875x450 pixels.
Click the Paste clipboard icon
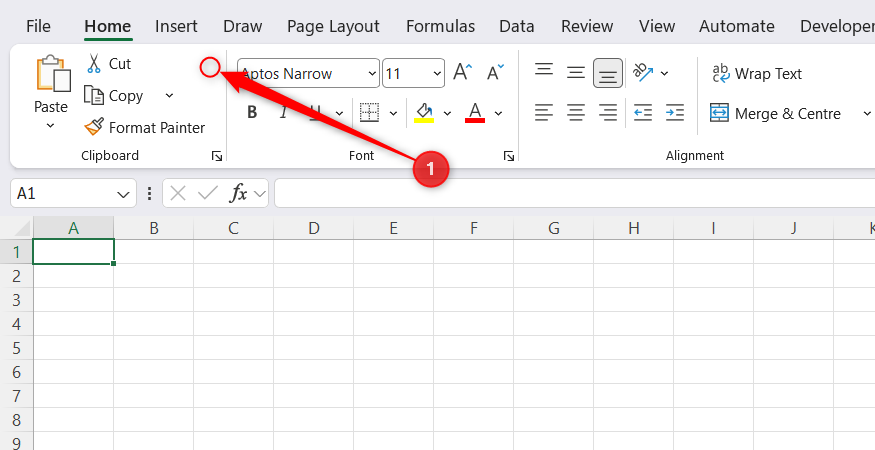click(53, 73)
